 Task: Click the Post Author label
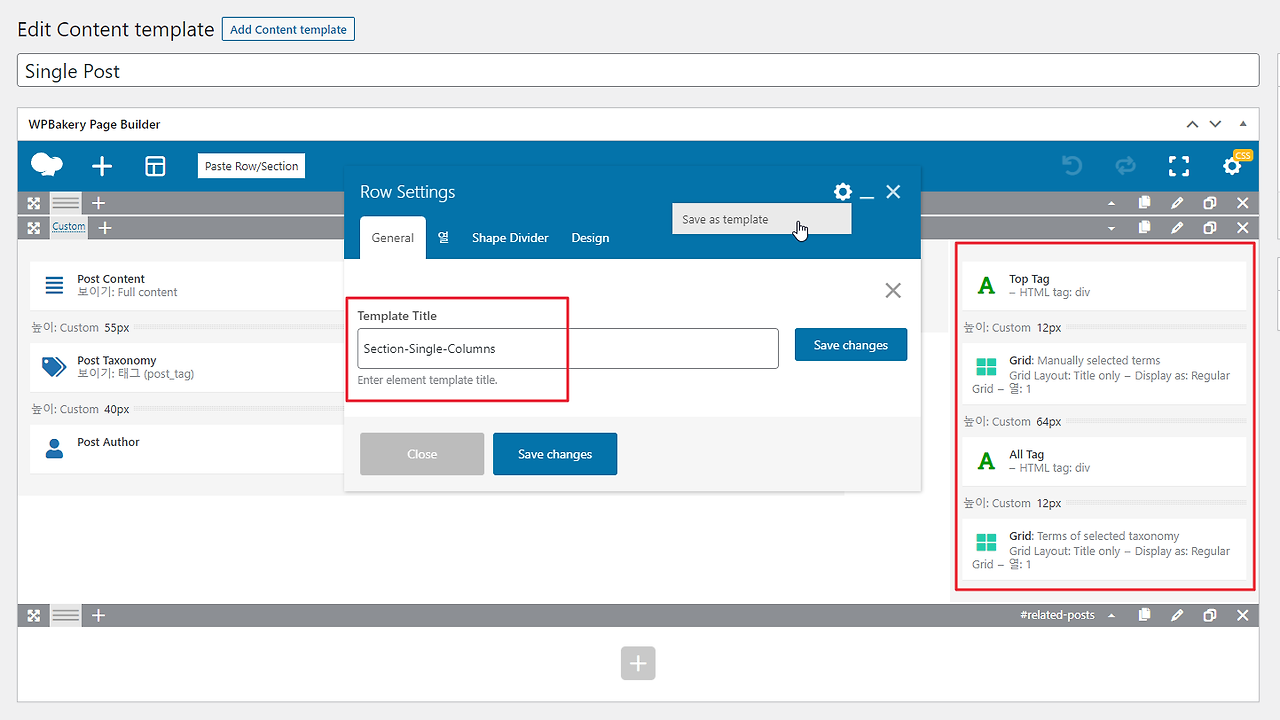pyautogui.click(x=108, y=442)
